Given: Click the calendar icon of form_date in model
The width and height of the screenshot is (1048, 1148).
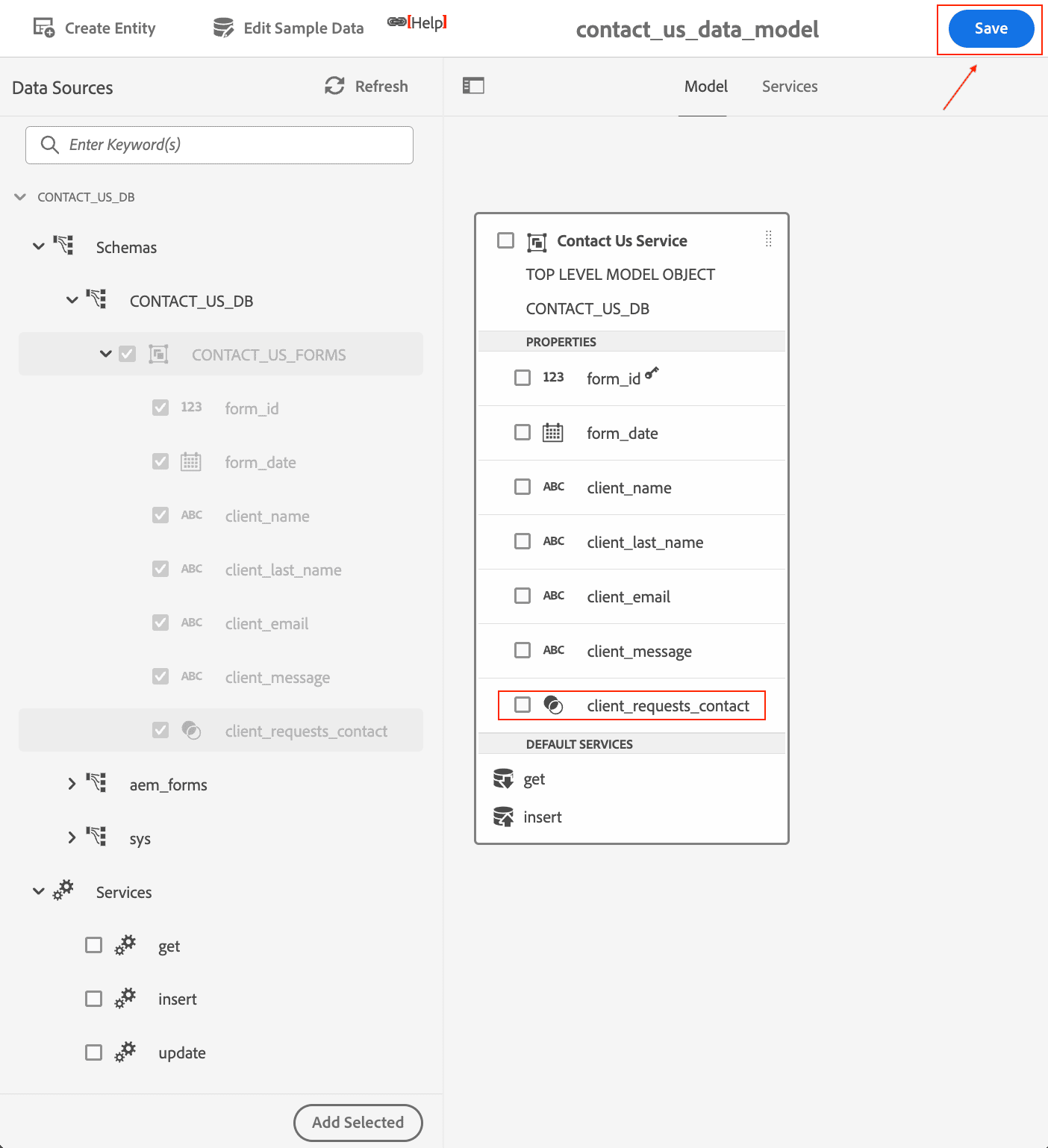Looking at the screenshot, I should (553, 432).
